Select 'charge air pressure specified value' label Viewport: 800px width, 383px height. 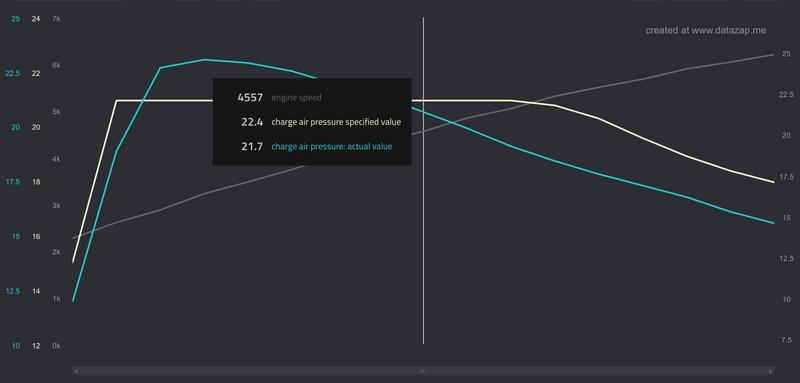click(x=336, y=122)
